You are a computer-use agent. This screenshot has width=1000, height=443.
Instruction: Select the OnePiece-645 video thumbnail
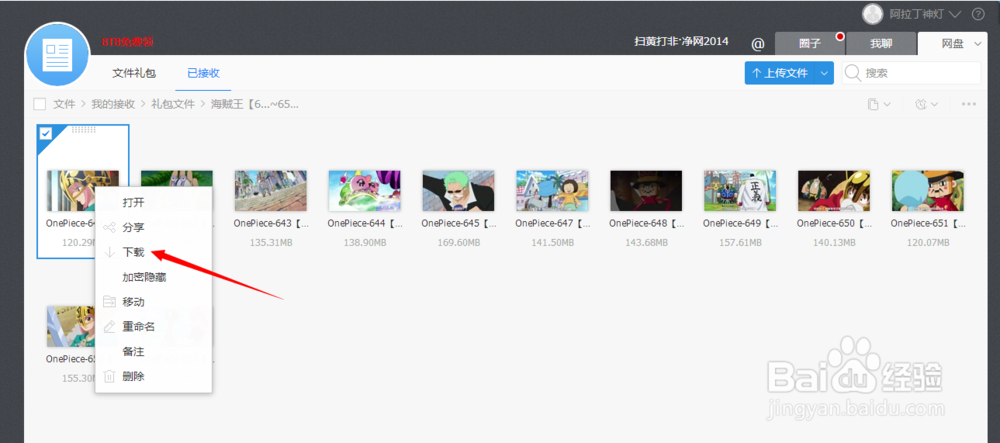point(458,191)
